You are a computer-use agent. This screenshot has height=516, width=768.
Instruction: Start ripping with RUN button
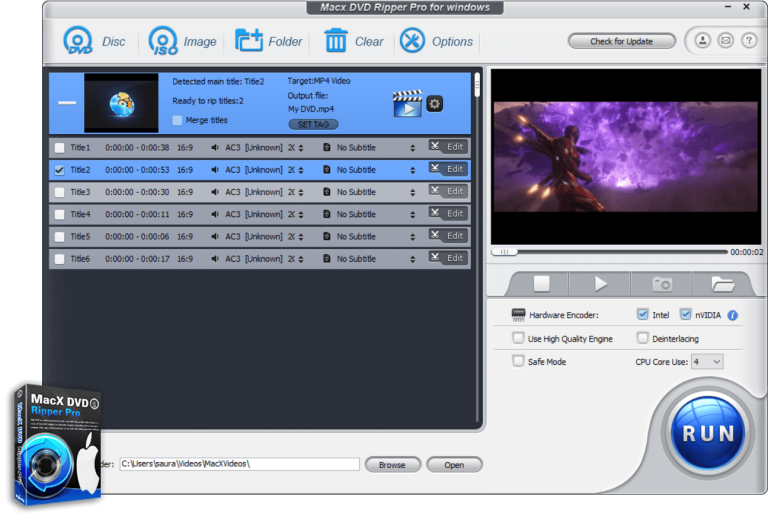click(x=708, y=433)
